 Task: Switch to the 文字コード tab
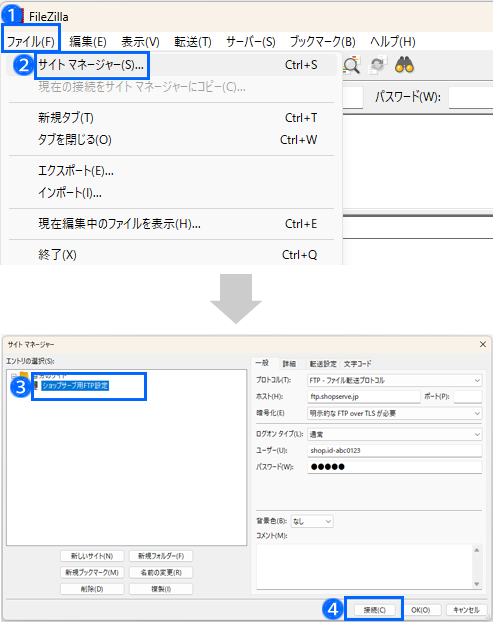pyautogui.click(x=357, y=364)
